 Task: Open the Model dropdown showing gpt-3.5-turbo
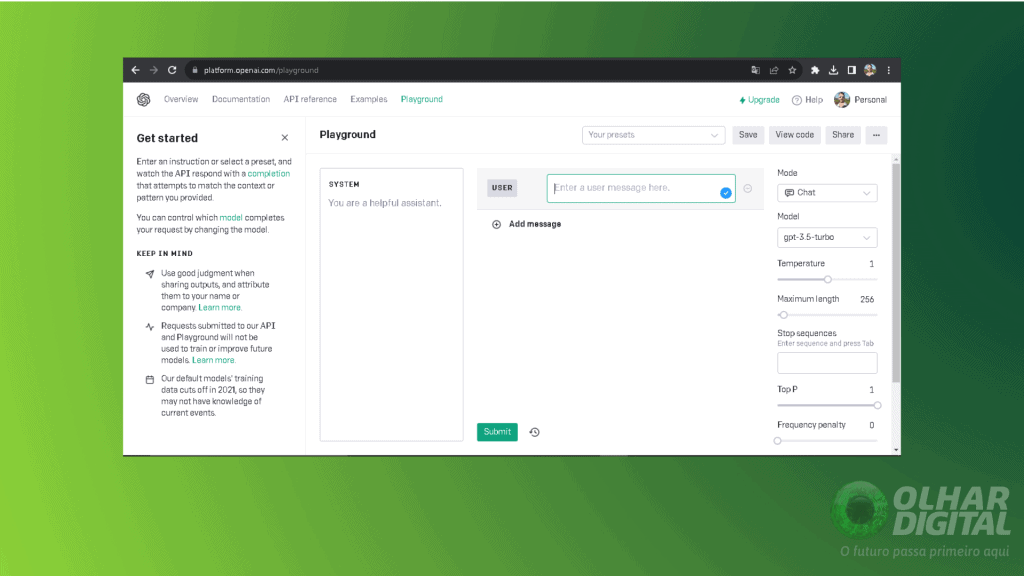827,237
